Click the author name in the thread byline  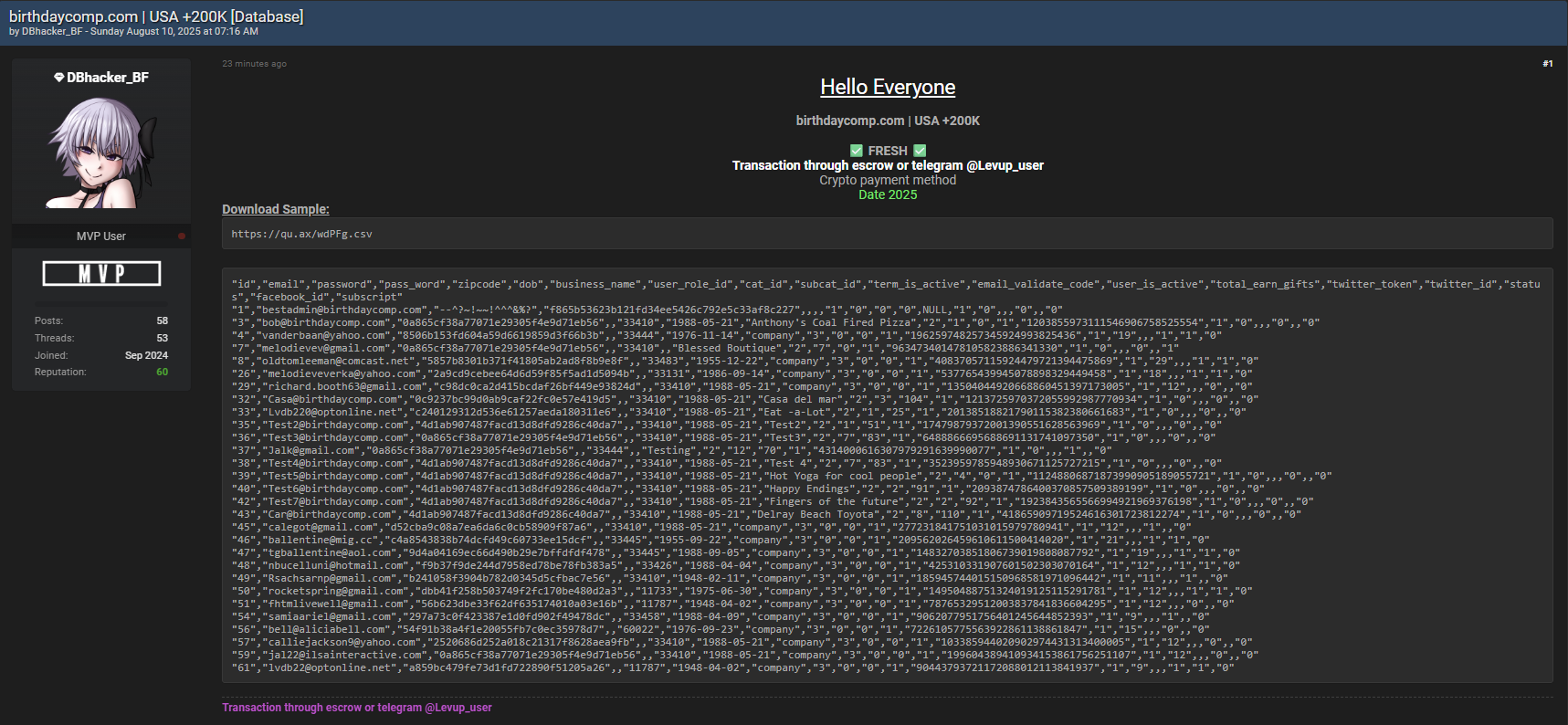pyautogui.click(x=52, y=31)
